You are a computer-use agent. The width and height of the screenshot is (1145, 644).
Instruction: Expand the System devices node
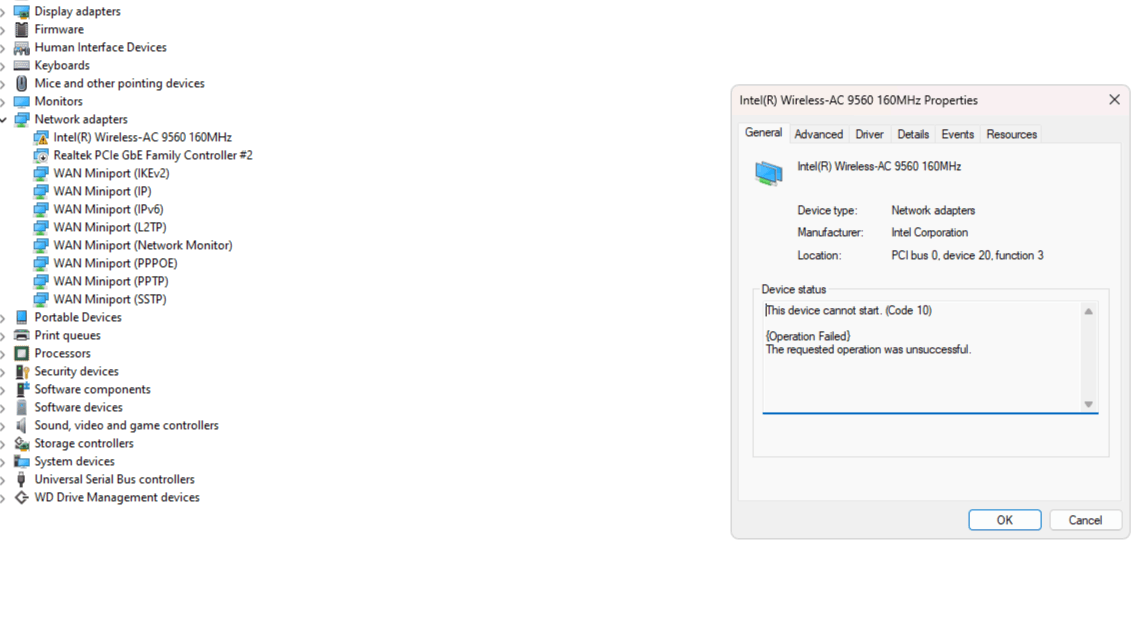click(x=3, y=461)
